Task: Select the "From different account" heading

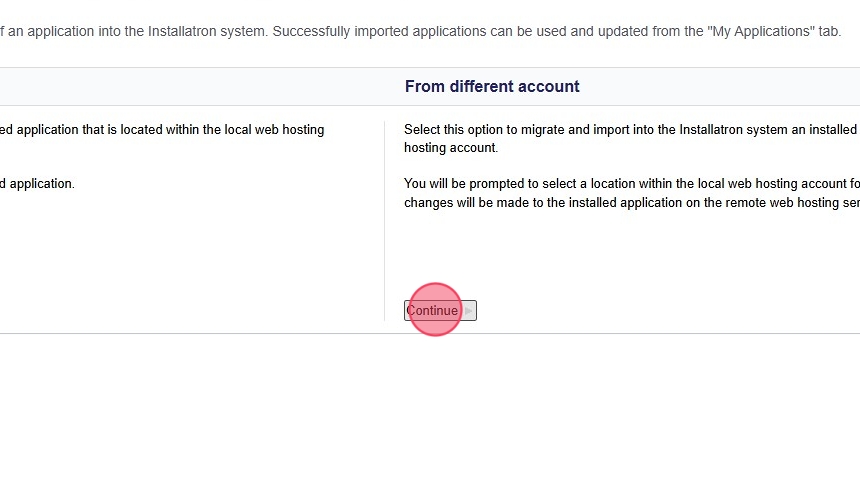Action: 492,87
